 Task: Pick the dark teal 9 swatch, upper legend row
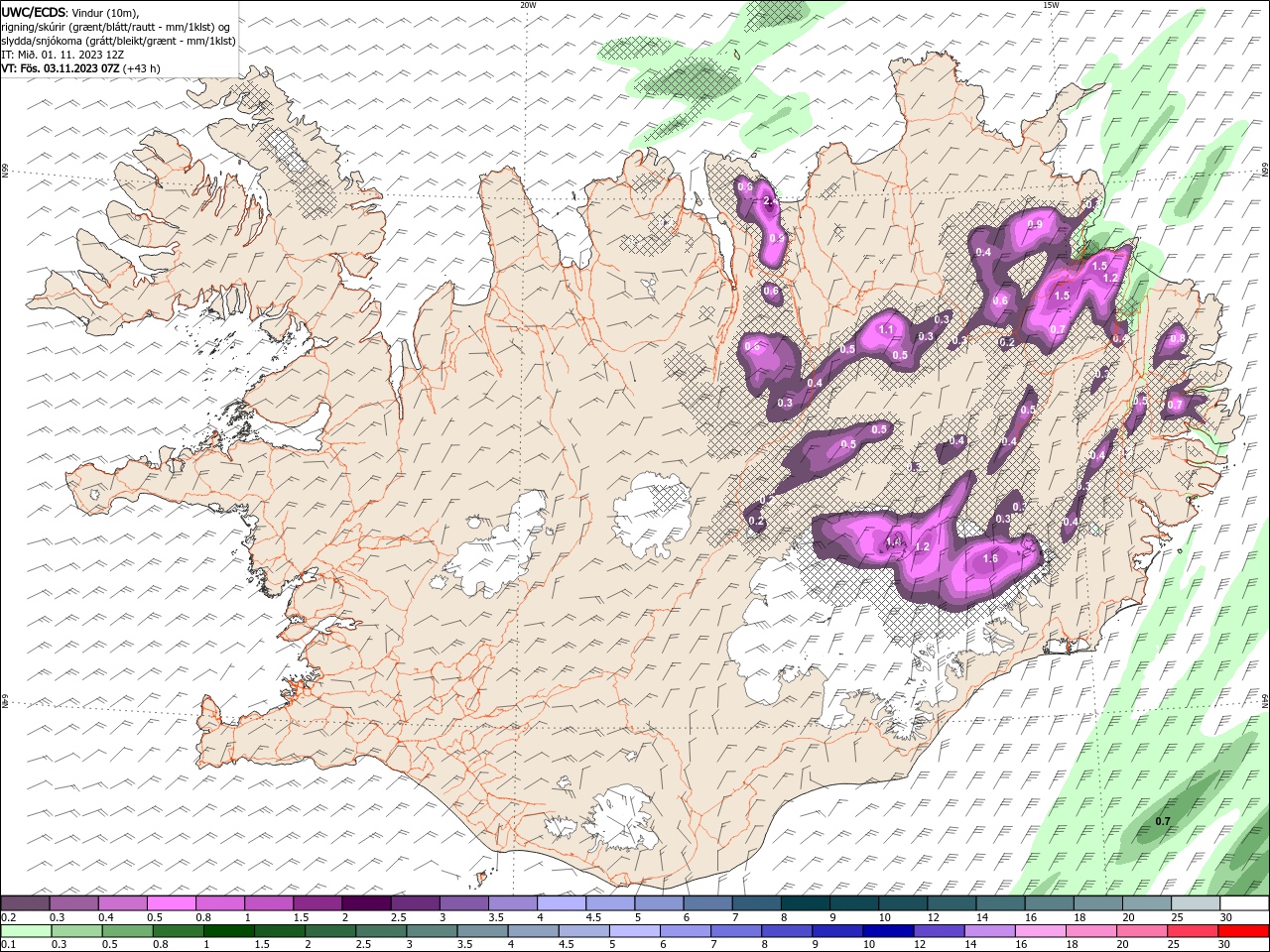[x=854, y=903]
